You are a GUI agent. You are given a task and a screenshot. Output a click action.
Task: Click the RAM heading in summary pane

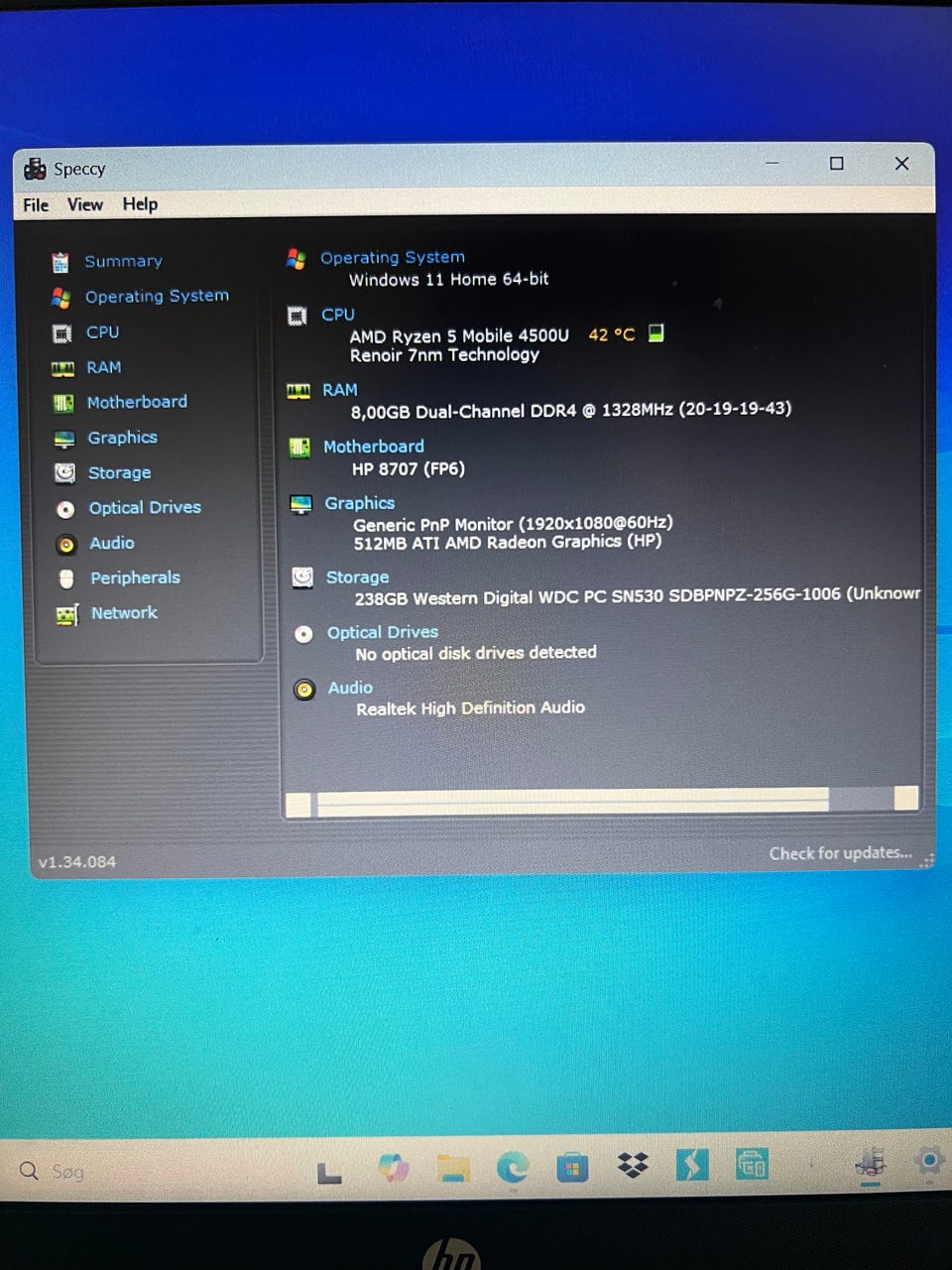click(x=340, y=390)
